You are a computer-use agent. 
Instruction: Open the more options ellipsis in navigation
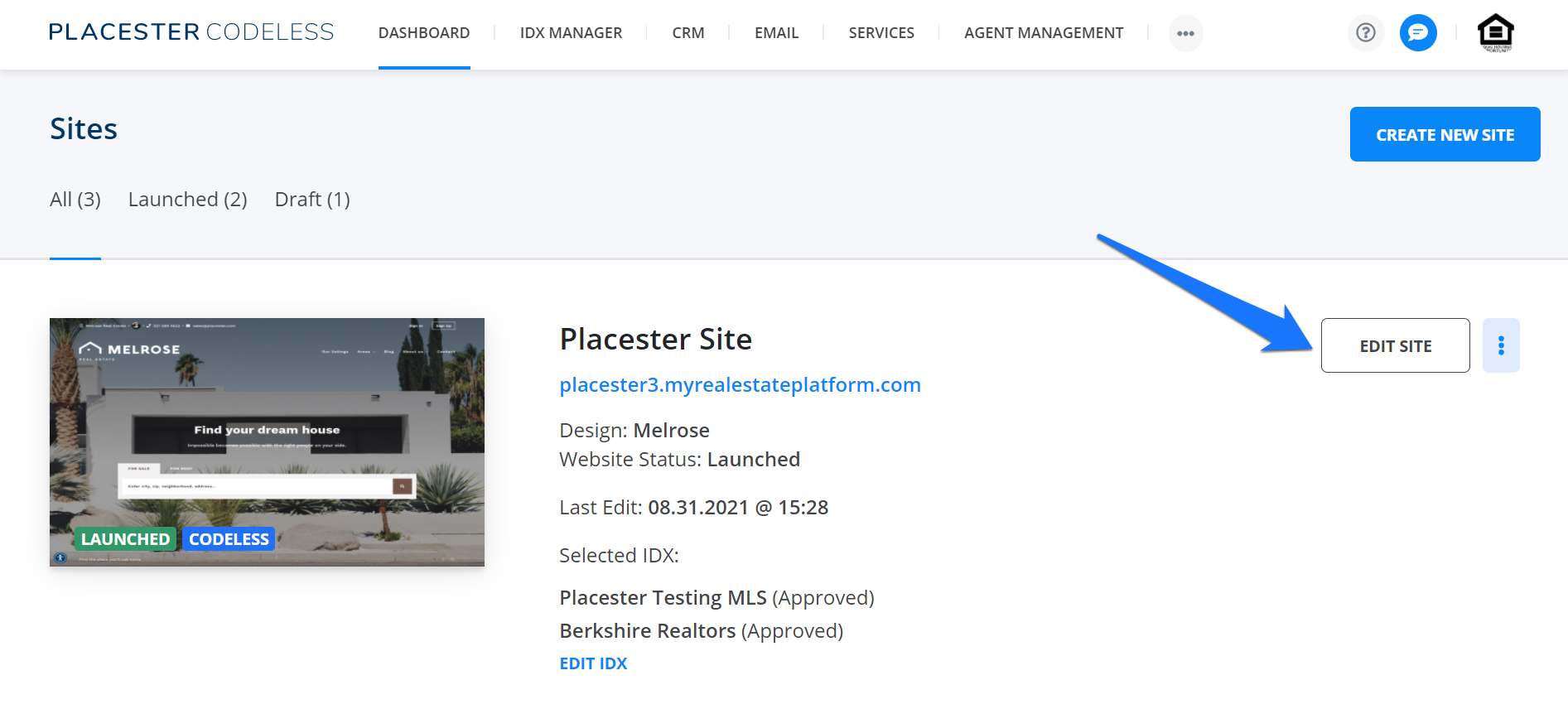tap(1185, 34)
